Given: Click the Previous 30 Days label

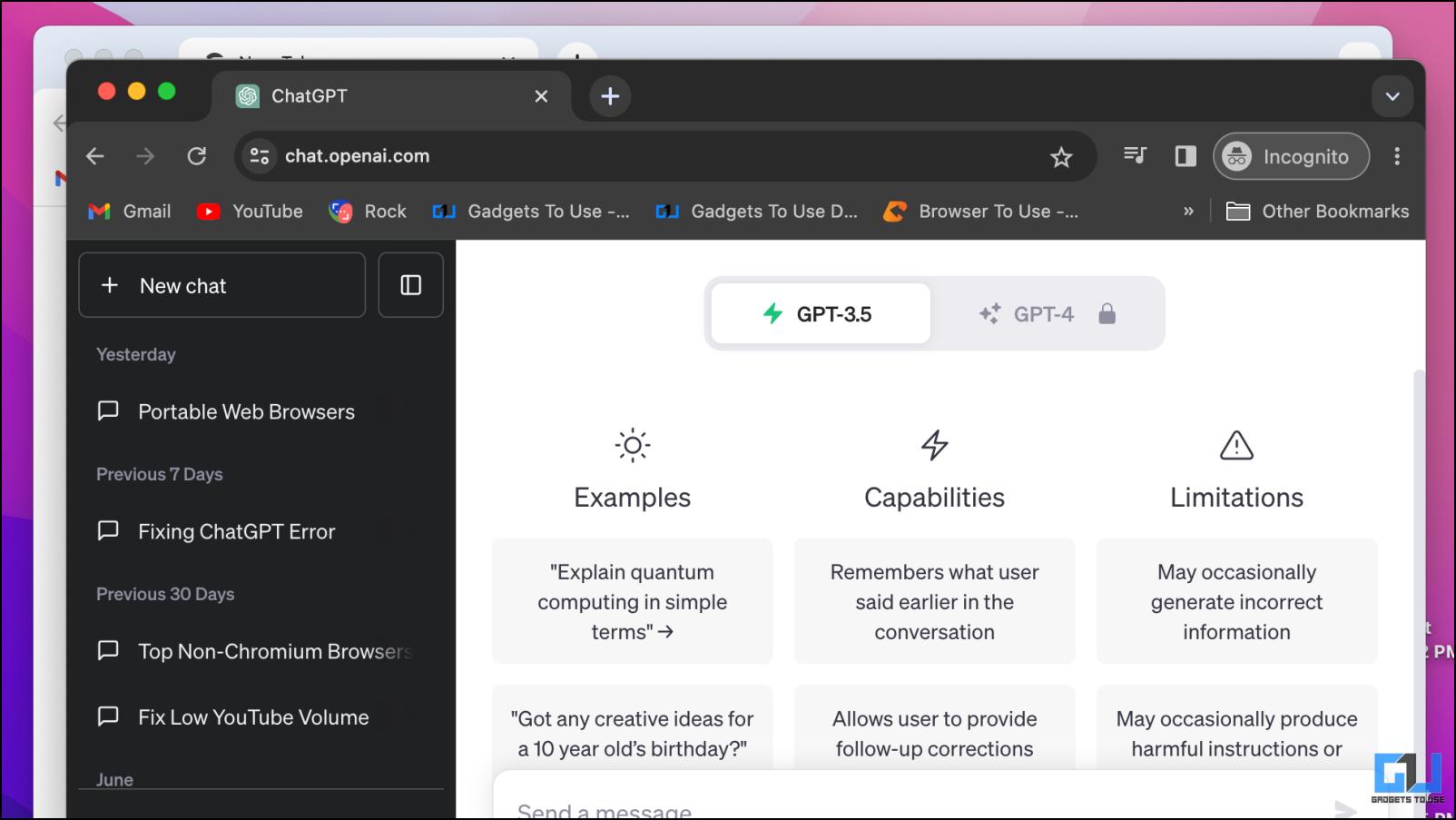Looking at the screenshot, I should coord(165,594).
